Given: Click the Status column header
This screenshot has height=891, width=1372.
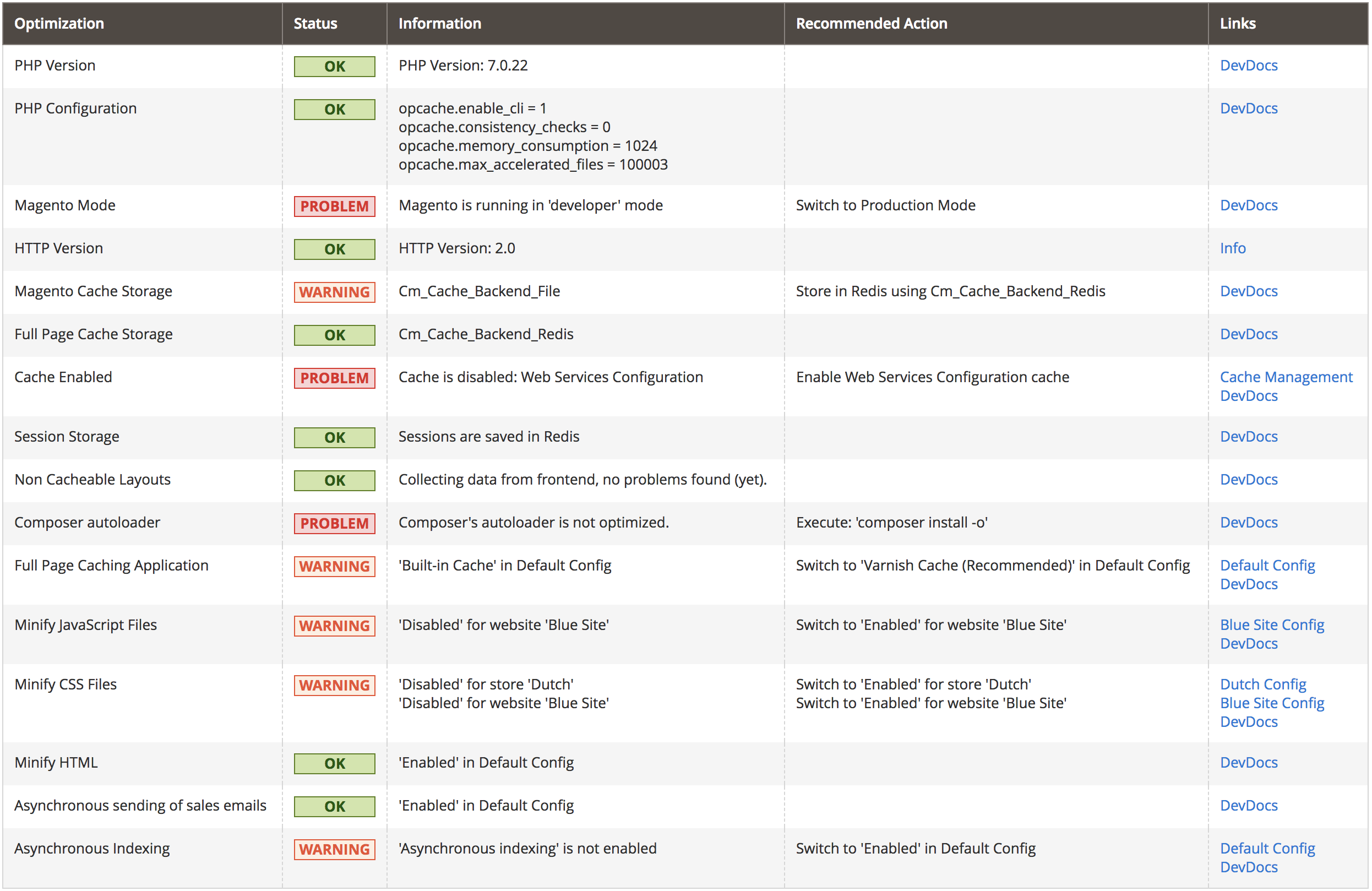Looking at the screenshot, I should tap(315, 23).
